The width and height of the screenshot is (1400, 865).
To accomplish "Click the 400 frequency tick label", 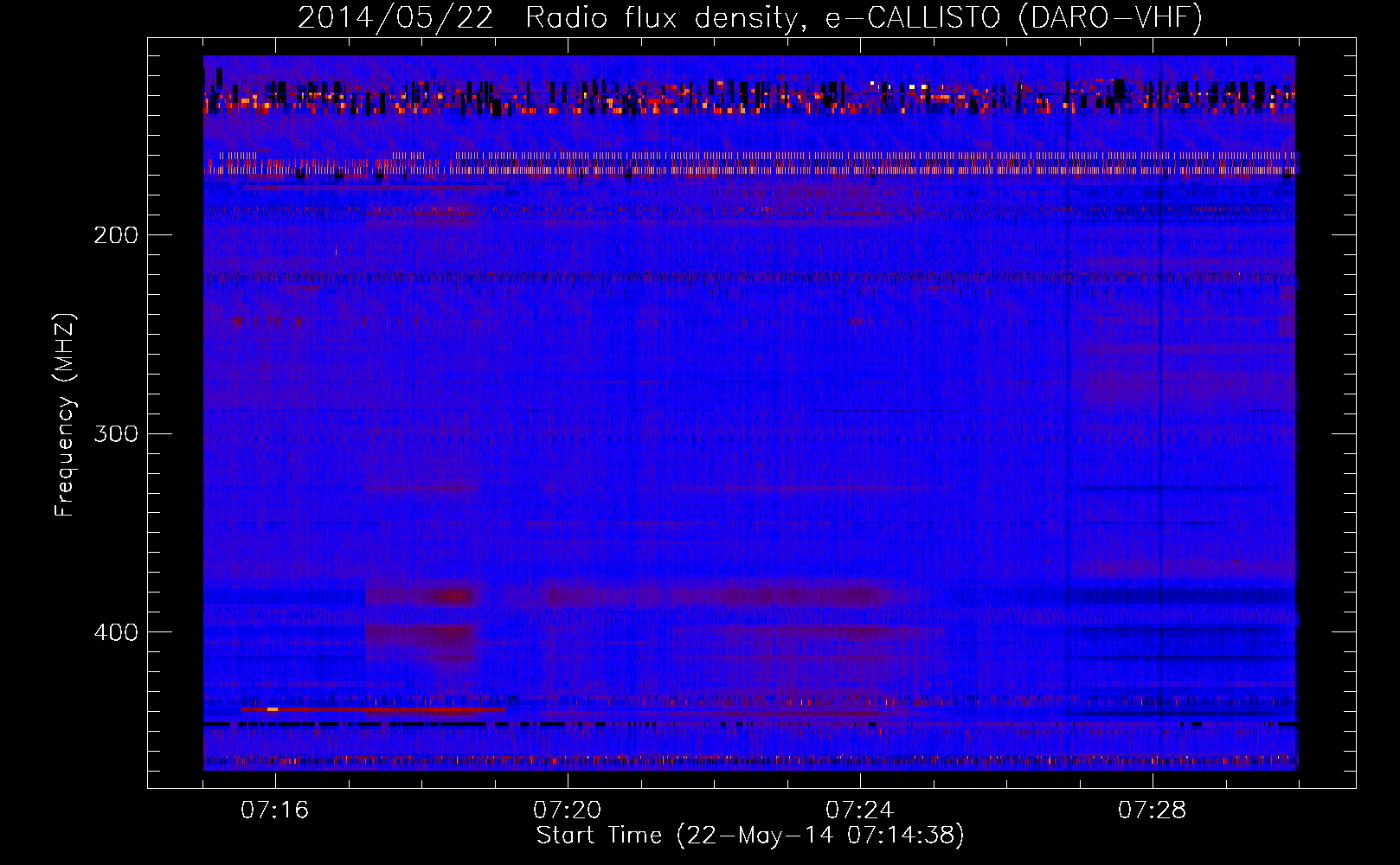I will coord(116,632).
